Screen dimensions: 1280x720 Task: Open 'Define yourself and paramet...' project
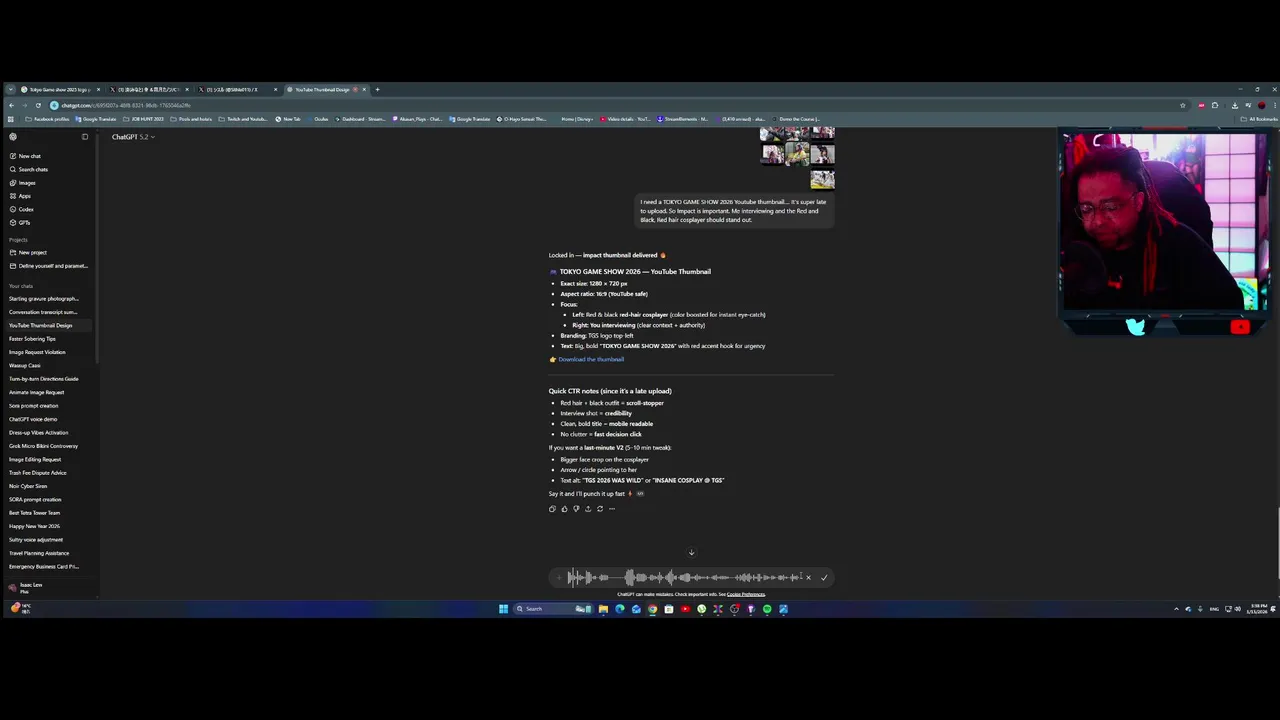pyautogui.click(x=48, y=266)
